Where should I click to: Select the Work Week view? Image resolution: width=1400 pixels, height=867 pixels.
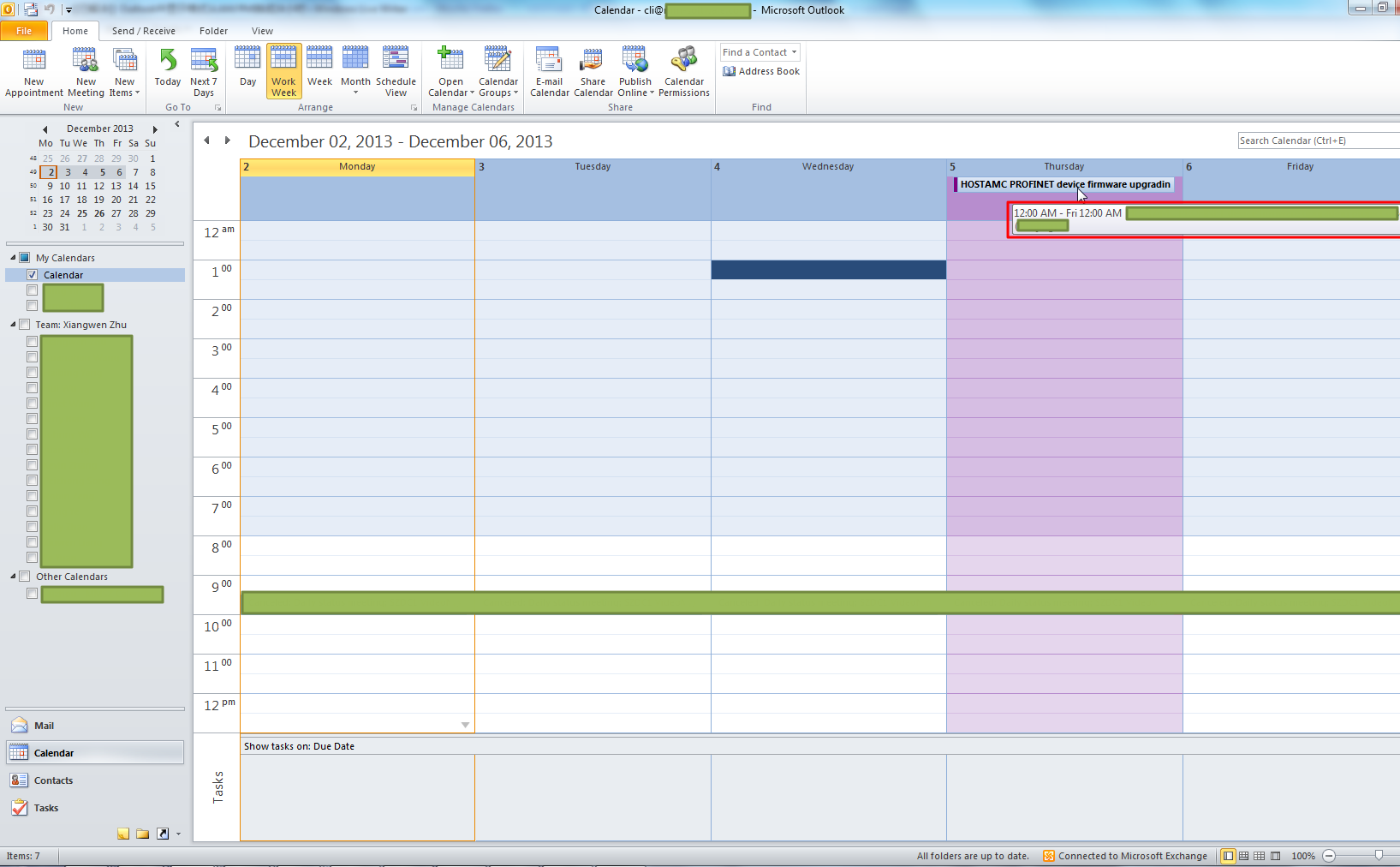[x=284, y=72]
